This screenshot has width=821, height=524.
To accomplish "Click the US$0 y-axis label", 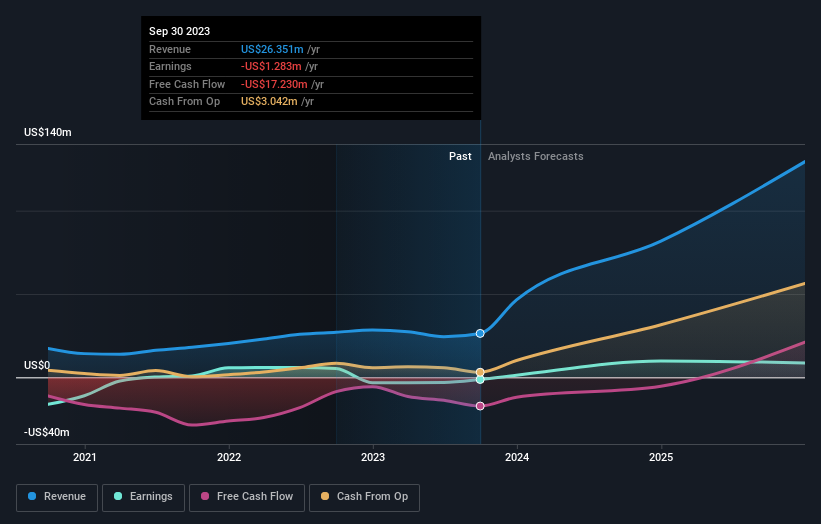I will click(x=37, y=365).
